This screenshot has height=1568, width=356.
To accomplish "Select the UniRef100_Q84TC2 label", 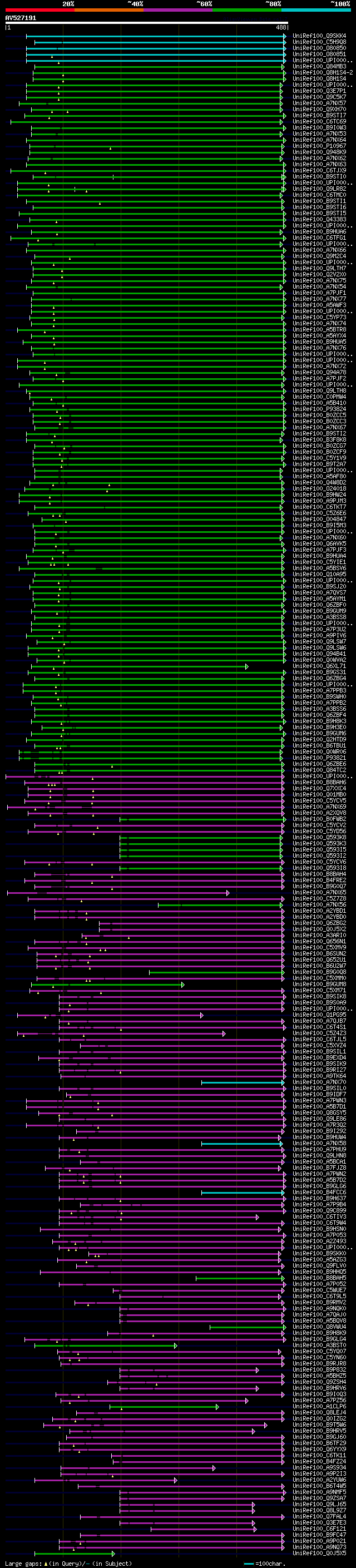I will click(319, 770).
